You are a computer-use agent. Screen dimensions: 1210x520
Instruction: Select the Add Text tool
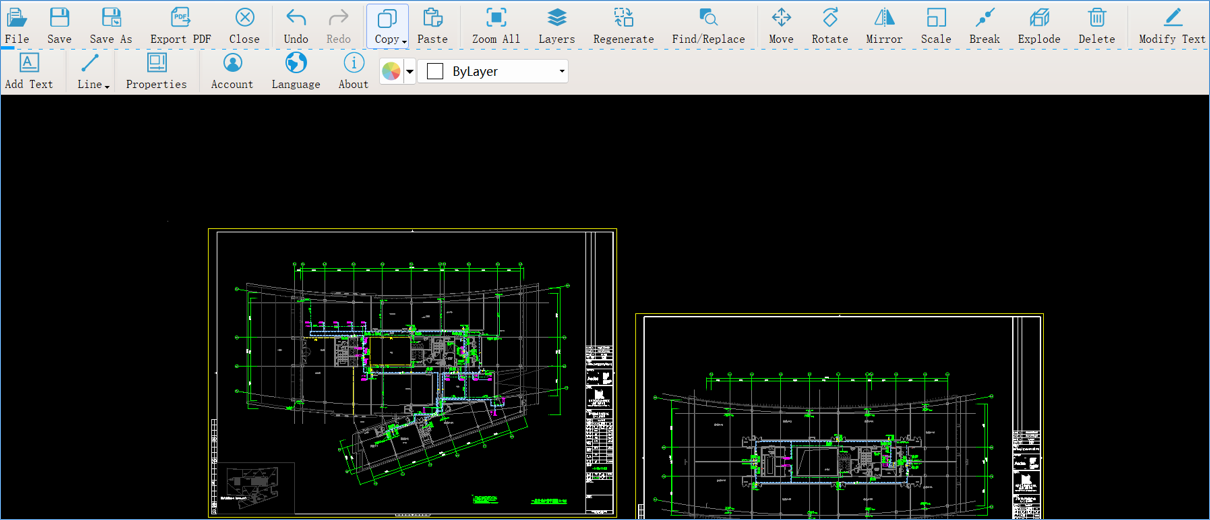pyautogui.click(x=29, y=71)
